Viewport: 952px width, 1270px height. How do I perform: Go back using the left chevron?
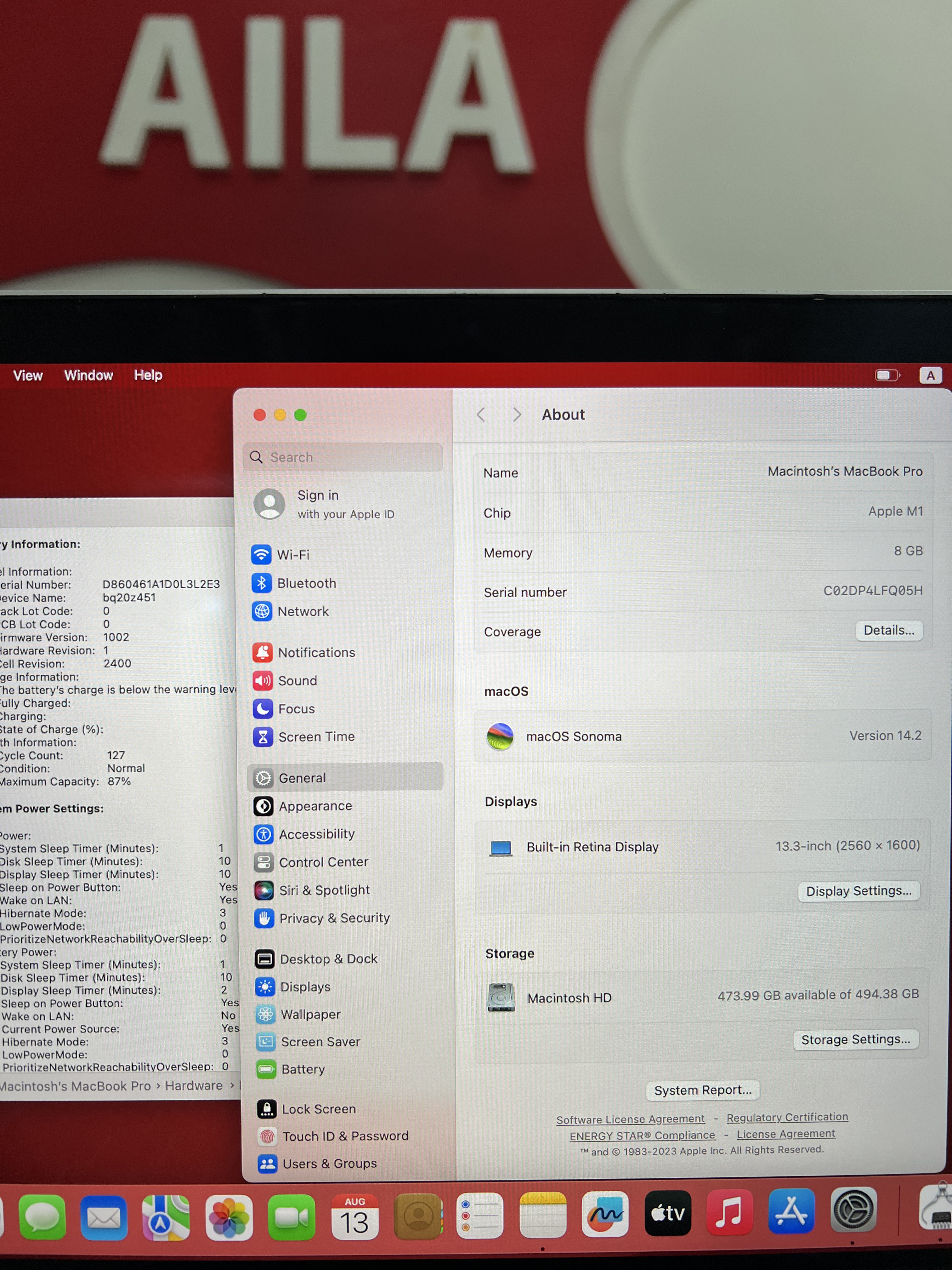pos(481,415)
